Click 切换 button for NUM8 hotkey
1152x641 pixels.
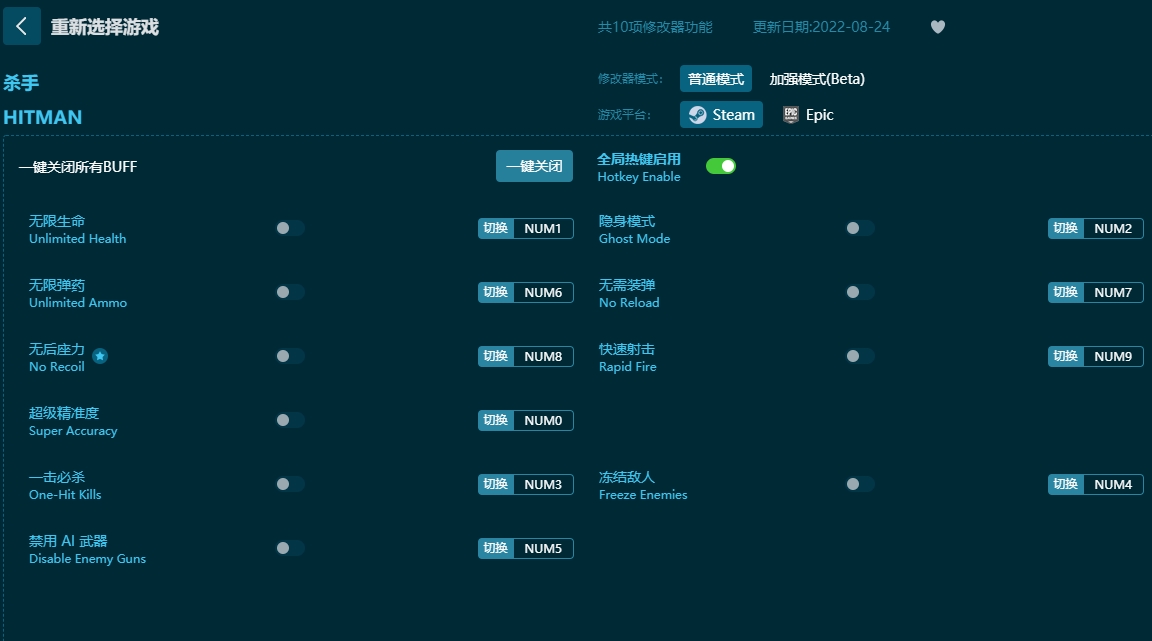point(496,357)
